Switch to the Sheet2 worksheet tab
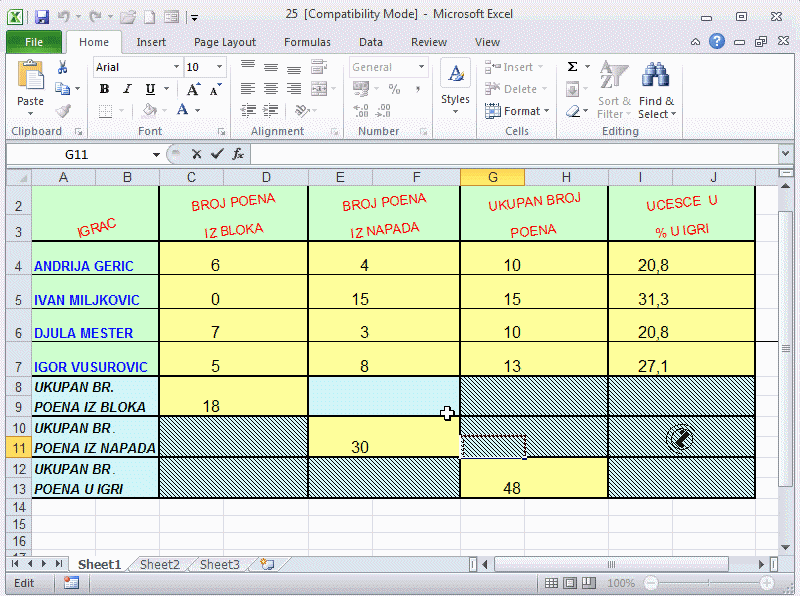The height and width of the screenshot is (596, 800). coord(159,564)
